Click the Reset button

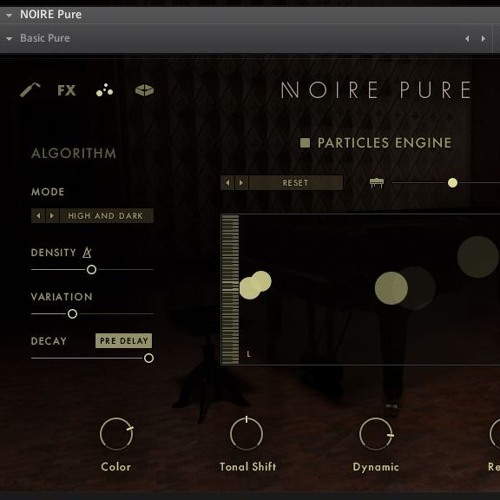[295, 183]
